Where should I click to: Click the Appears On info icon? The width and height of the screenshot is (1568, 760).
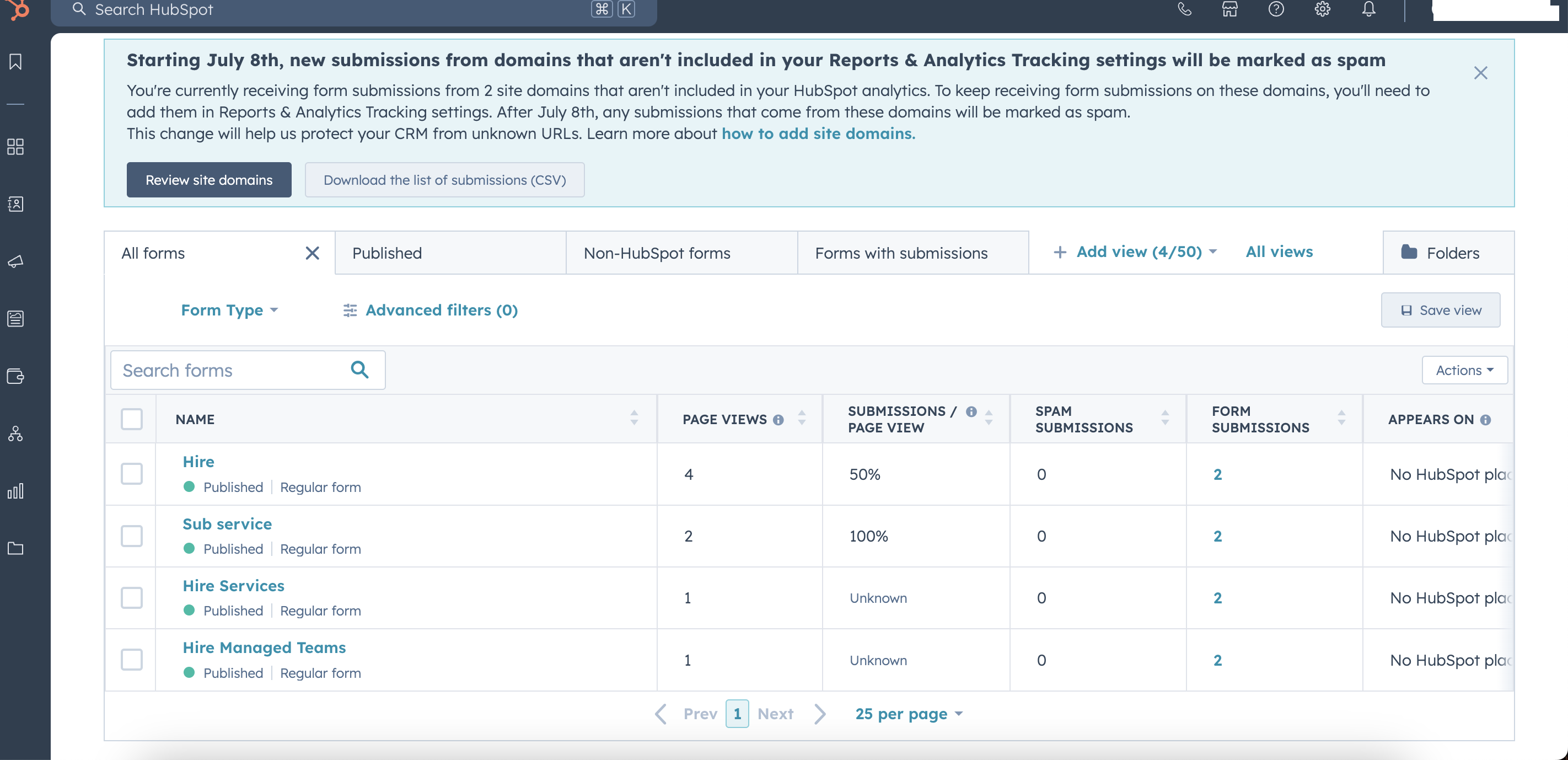[x=1485, y=420]
